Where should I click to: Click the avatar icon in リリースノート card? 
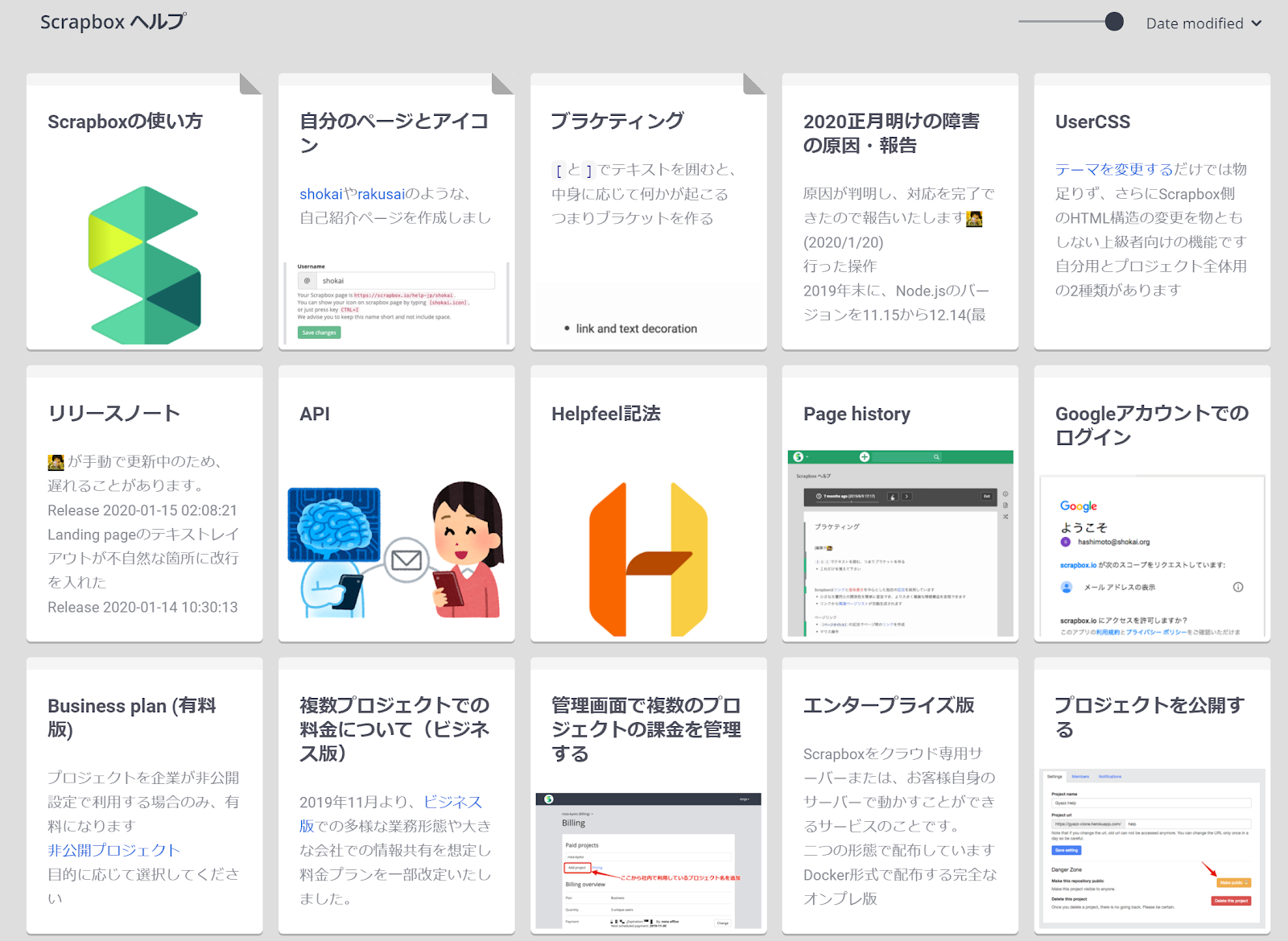pos(56,462)
